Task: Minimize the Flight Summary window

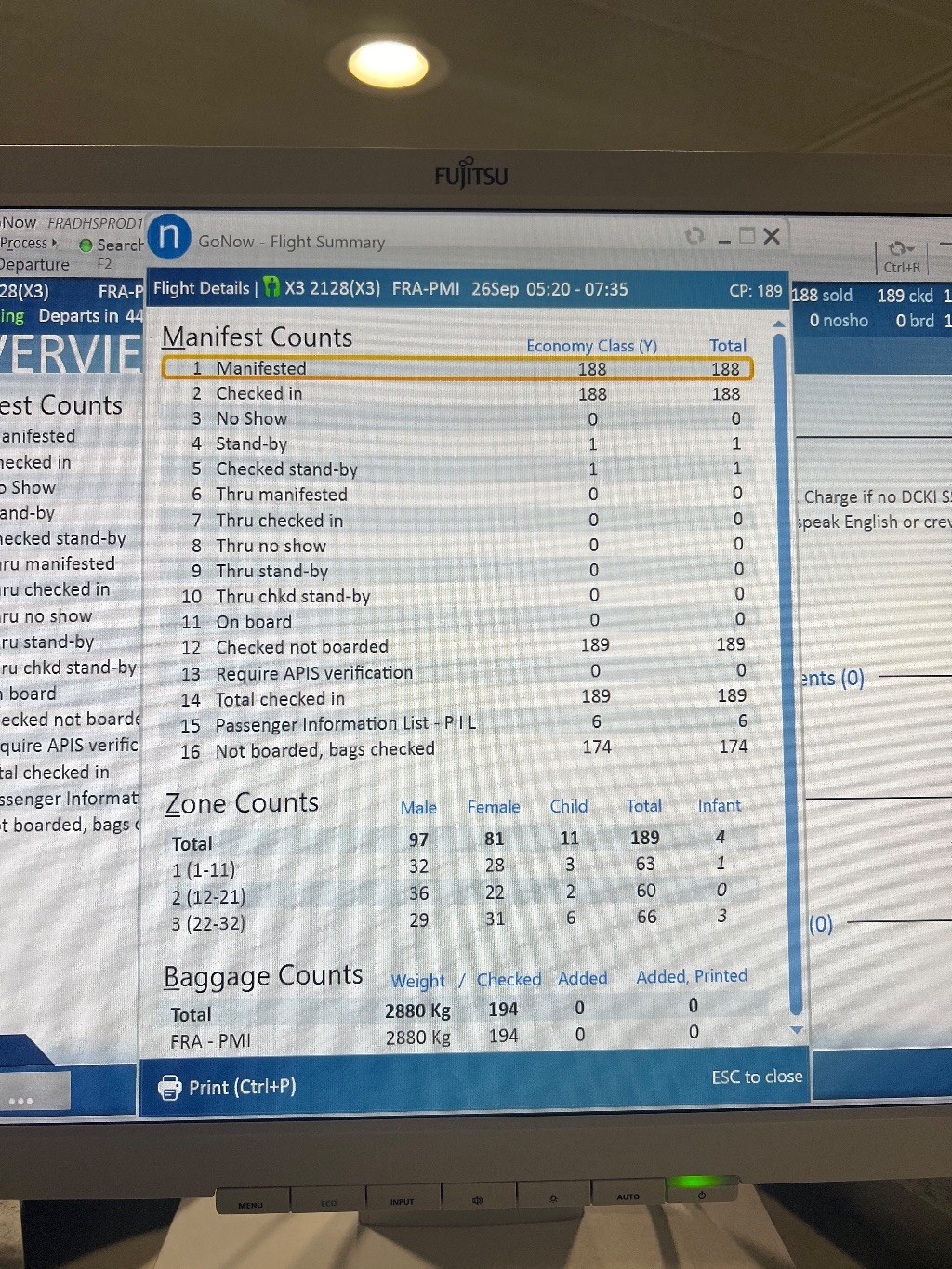Action: (x=724, y=238)
